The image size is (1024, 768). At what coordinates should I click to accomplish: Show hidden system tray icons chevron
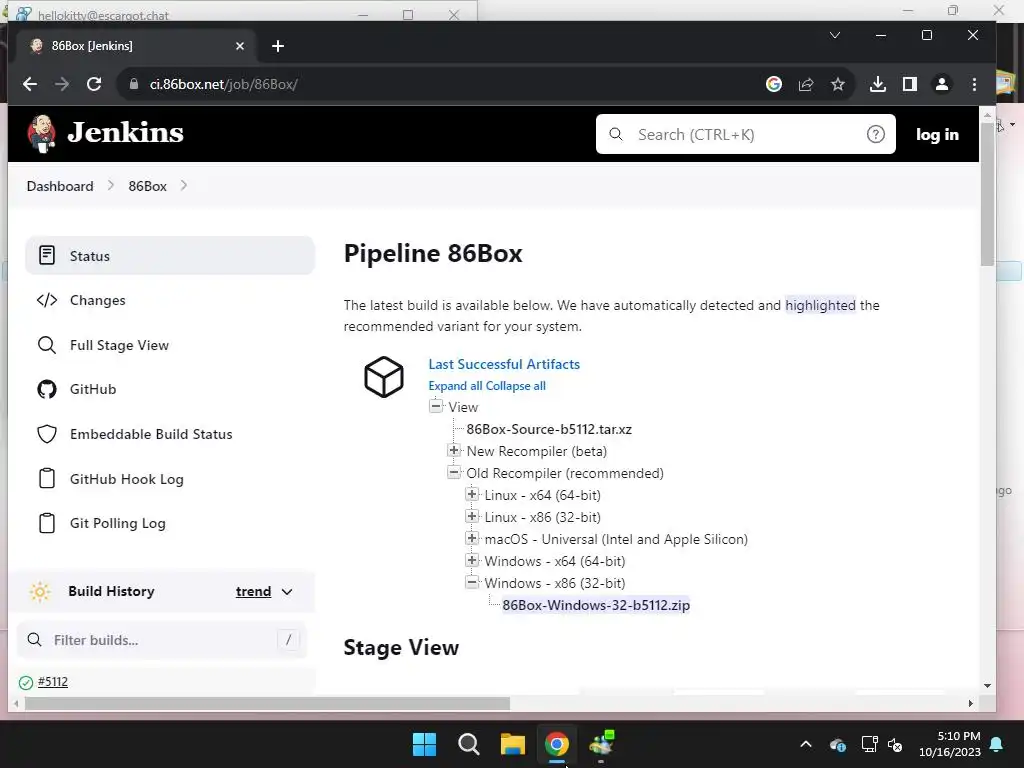click(806, 744)
